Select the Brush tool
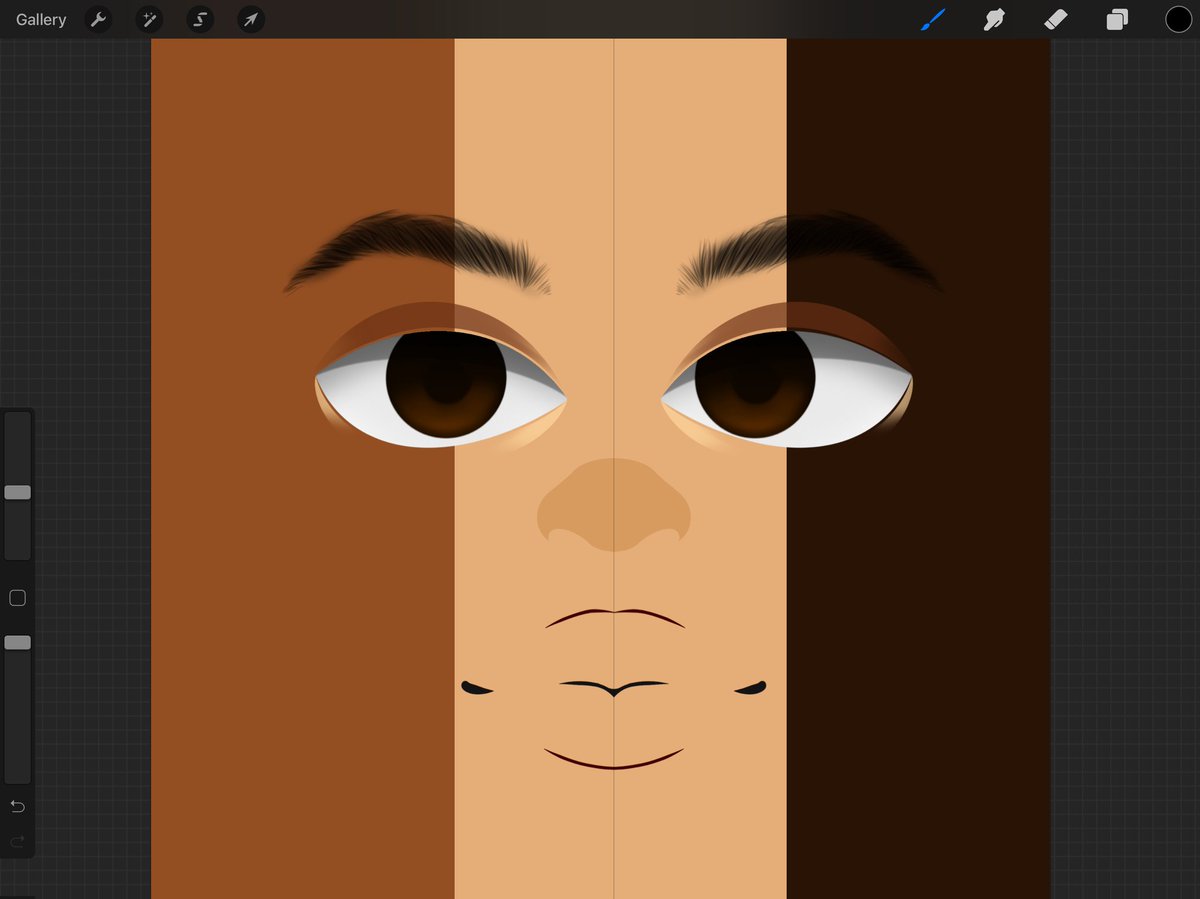Image resolution: width=1200 pixels, height=899 pixels. point(933,19)
